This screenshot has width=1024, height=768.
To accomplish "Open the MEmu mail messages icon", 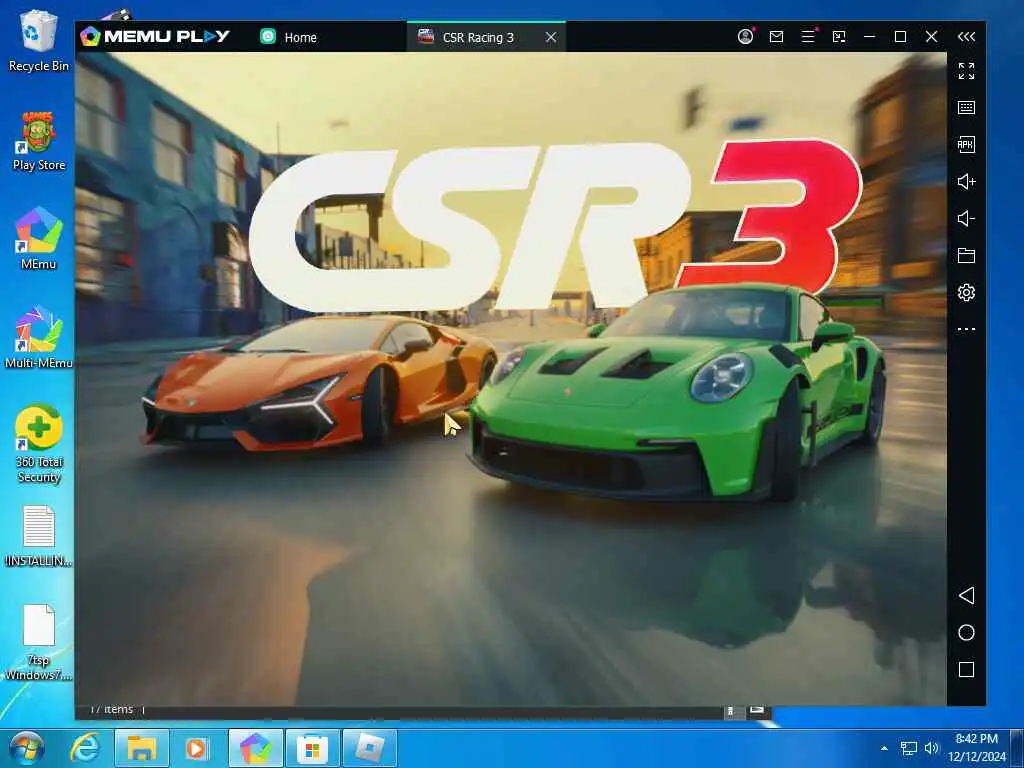I will 776,37.
